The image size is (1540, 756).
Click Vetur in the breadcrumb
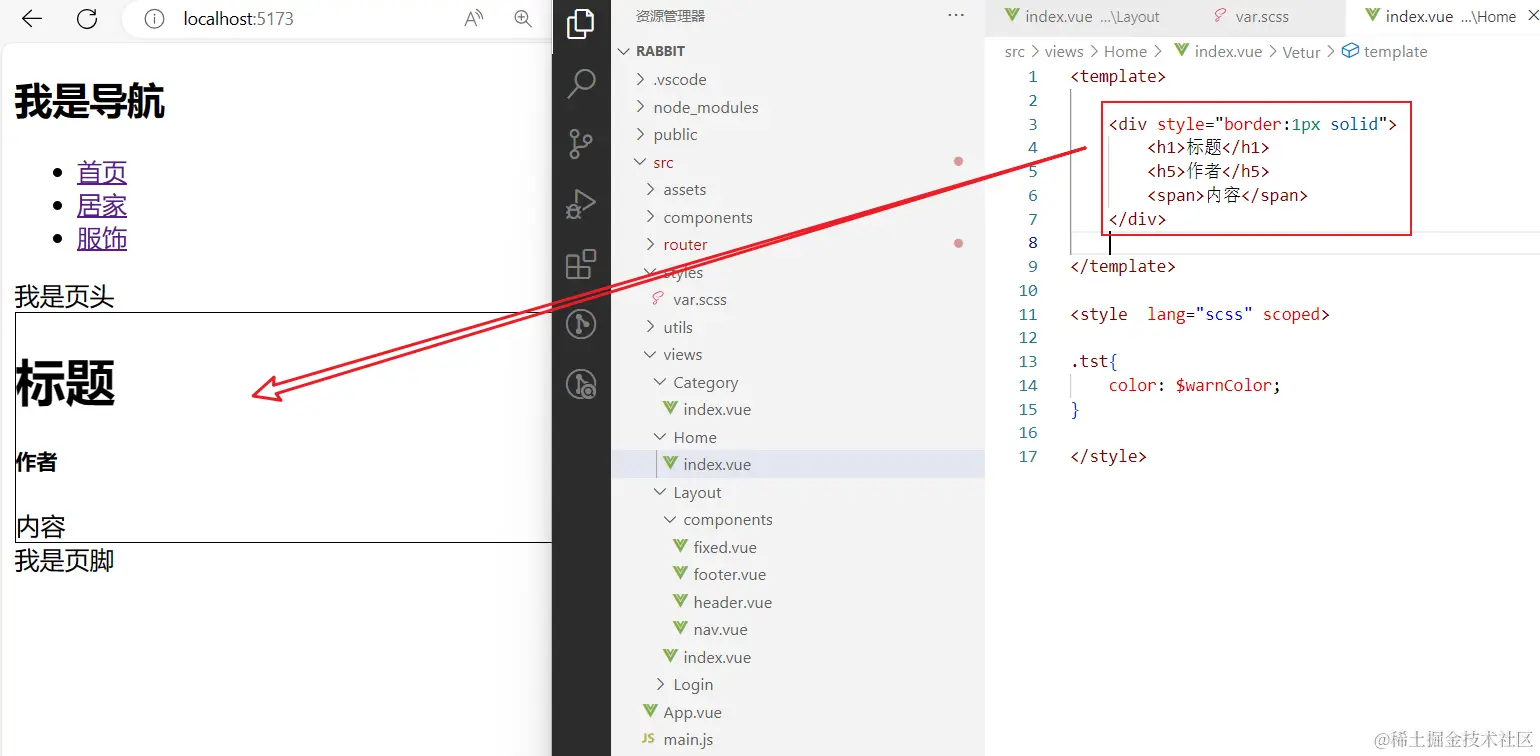coord(1302,51)
